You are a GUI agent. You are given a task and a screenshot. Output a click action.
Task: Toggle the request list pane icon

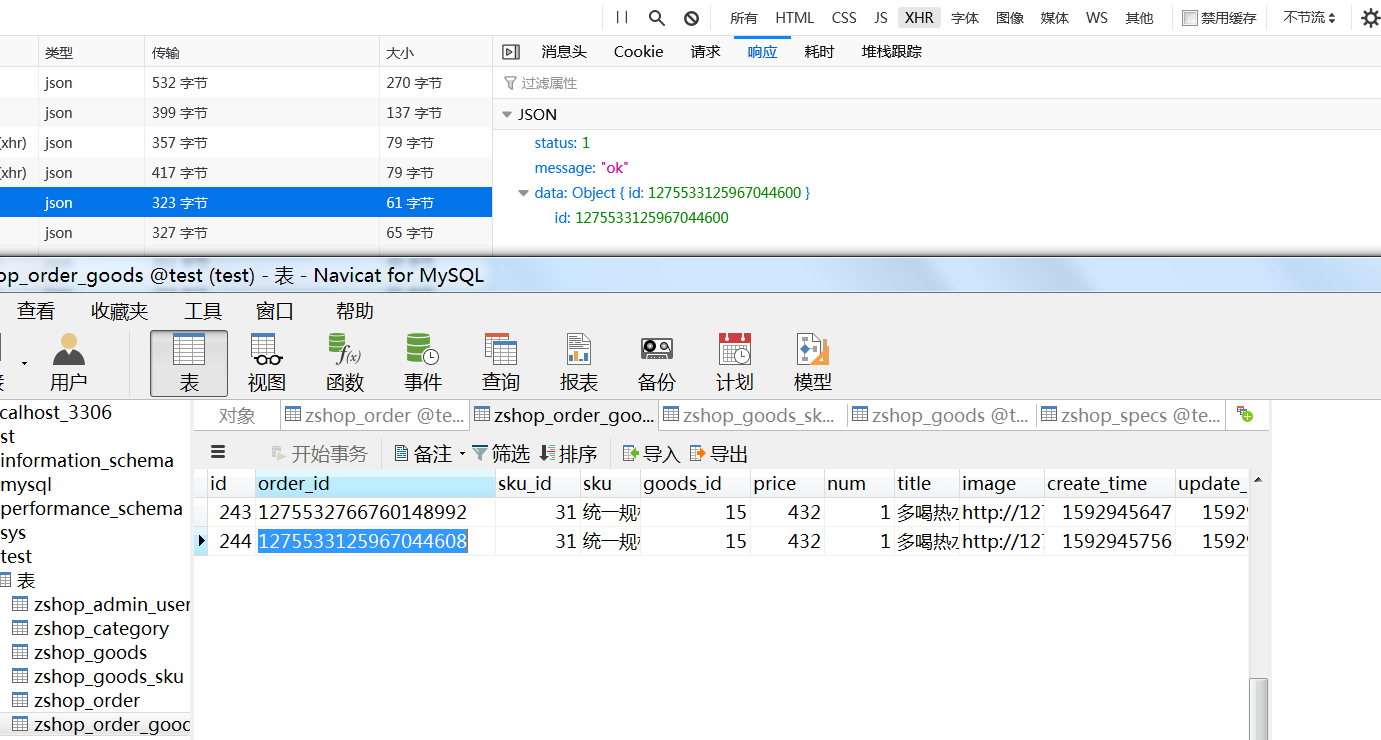(511, 52)
